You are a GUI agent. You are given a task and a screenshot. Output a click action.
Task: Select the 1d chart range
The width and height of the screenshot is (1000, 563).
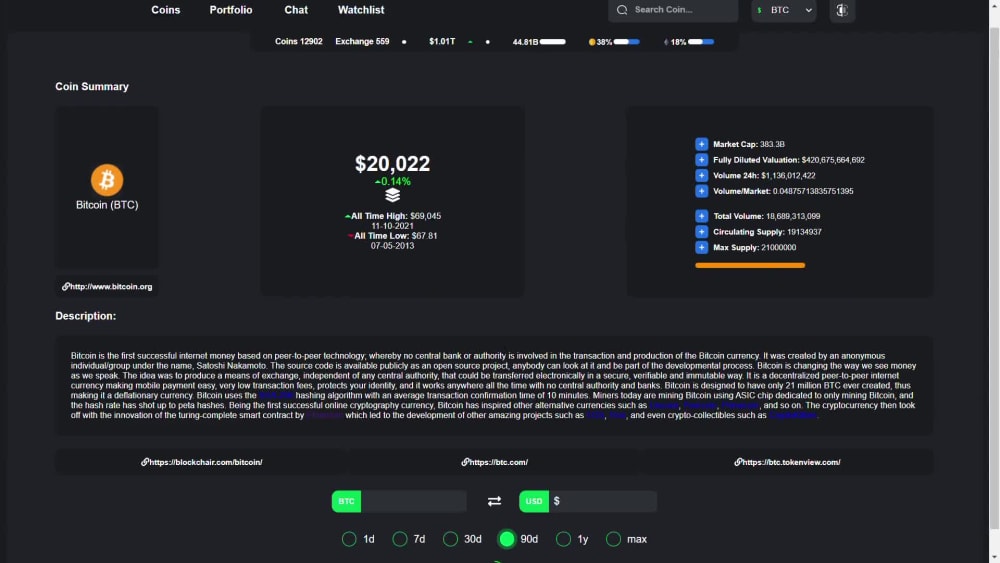pyautogui.click(x=349, y=539)
